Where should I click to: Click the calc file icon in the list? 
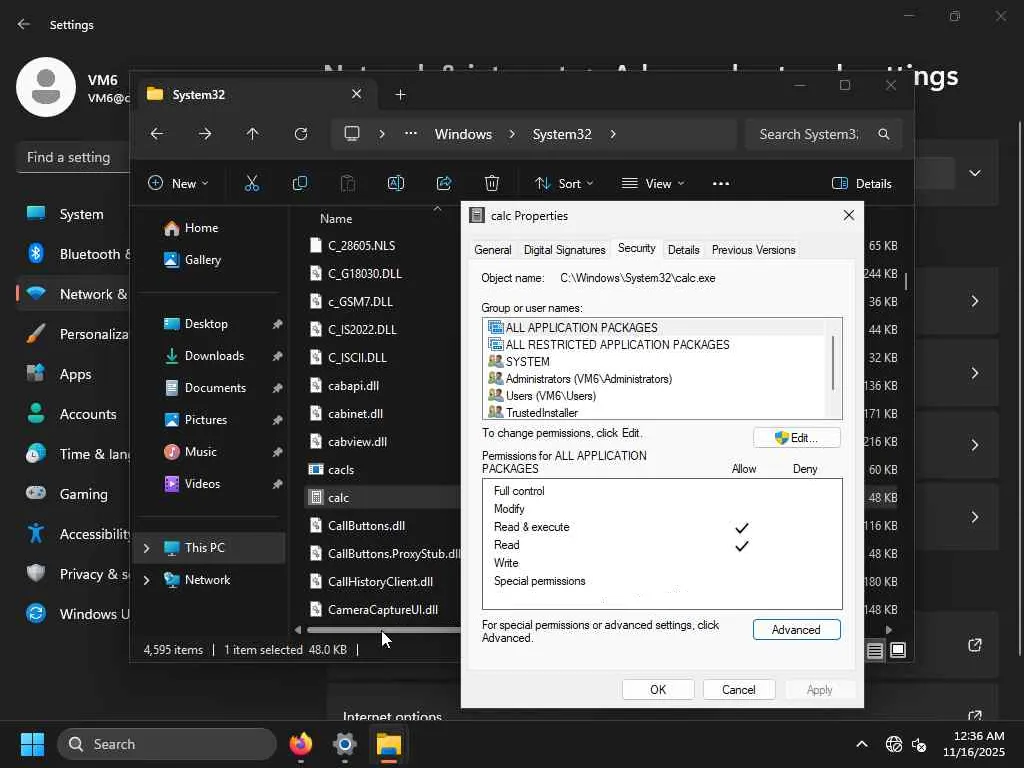tap(316, 498)
